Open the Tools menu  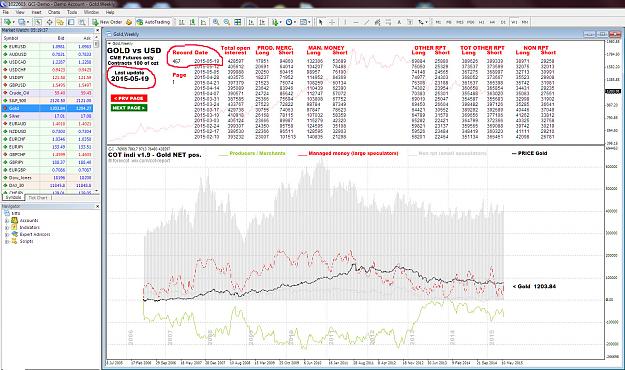click(72, 12)
